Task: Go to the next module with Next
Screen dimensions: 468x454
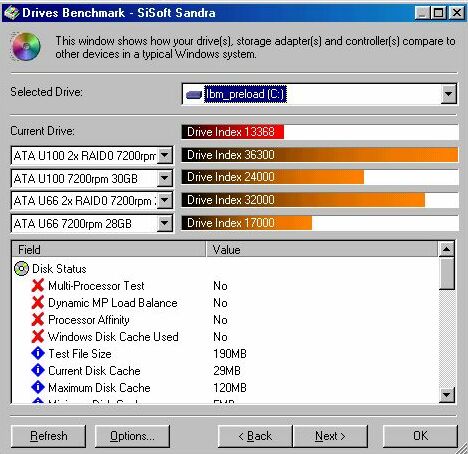Action: [x=330, y=436]
